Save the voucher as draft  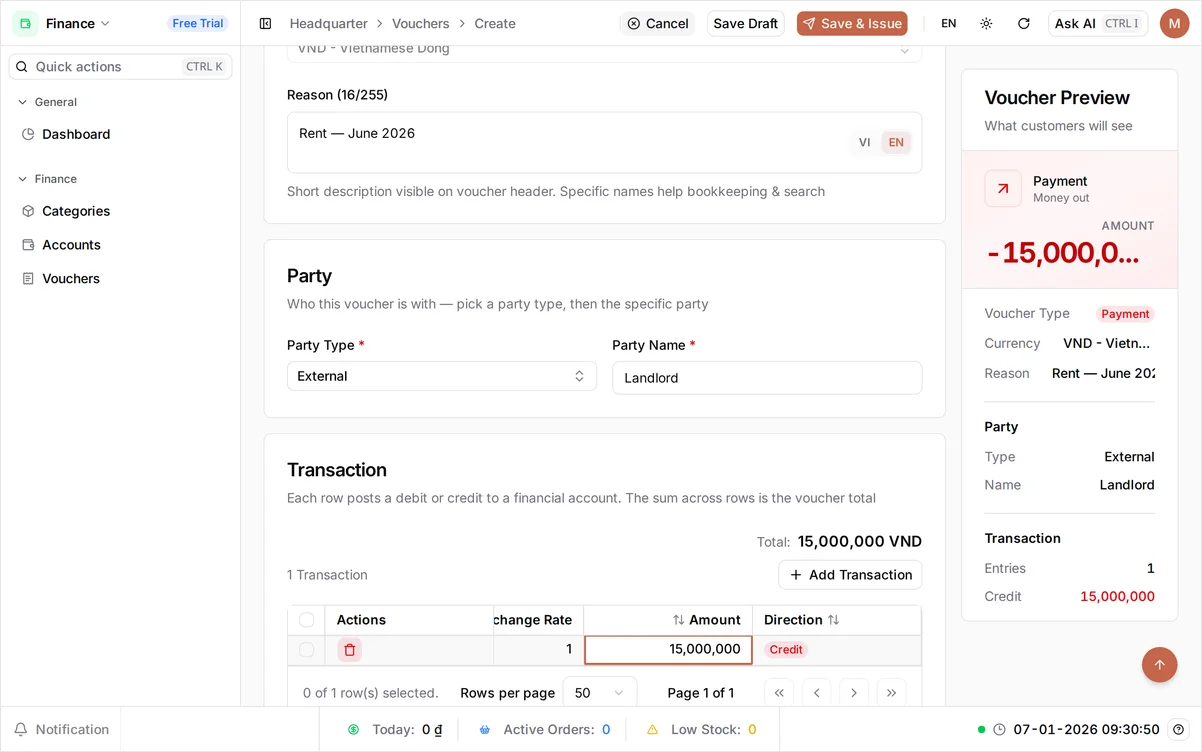click(x=745, y=23)
